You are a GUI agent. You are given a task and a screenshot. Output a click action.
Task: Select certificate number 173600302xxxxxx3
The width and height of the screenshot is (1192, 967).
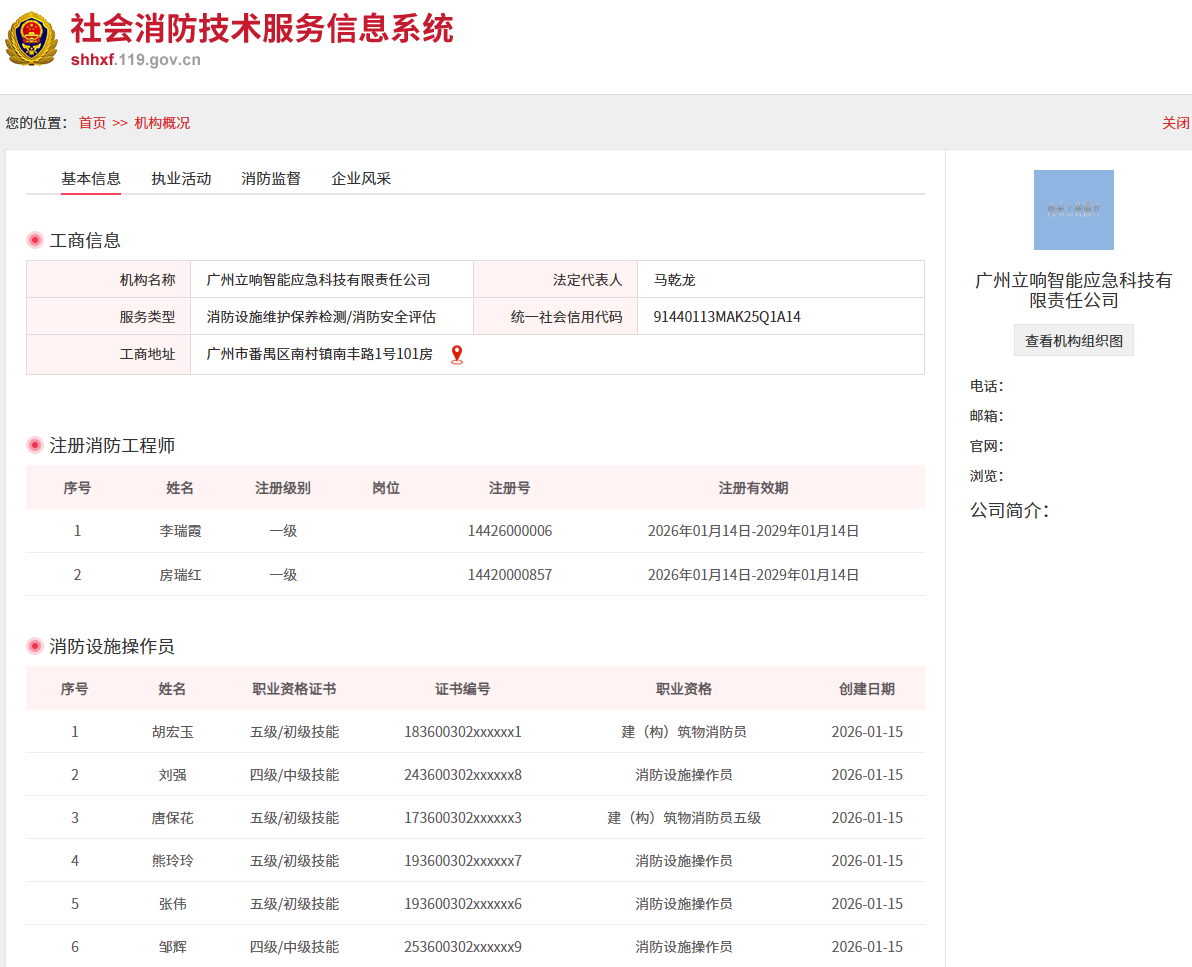463,817
